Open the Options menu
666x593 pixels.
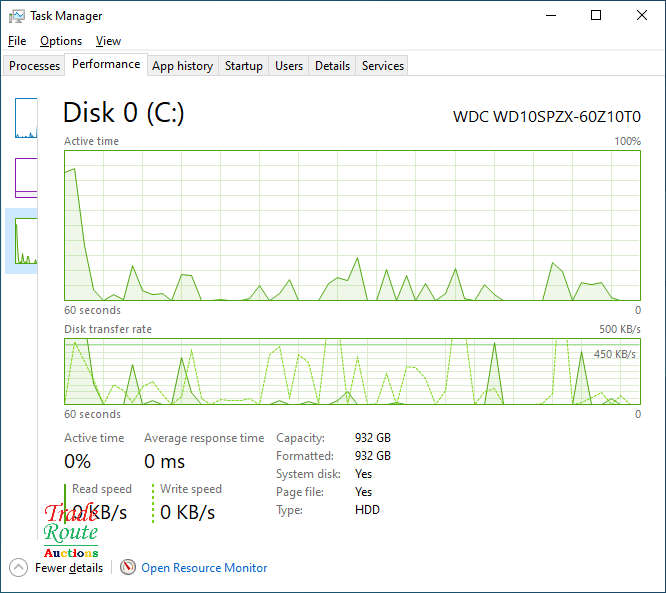[x=61, y=41]
